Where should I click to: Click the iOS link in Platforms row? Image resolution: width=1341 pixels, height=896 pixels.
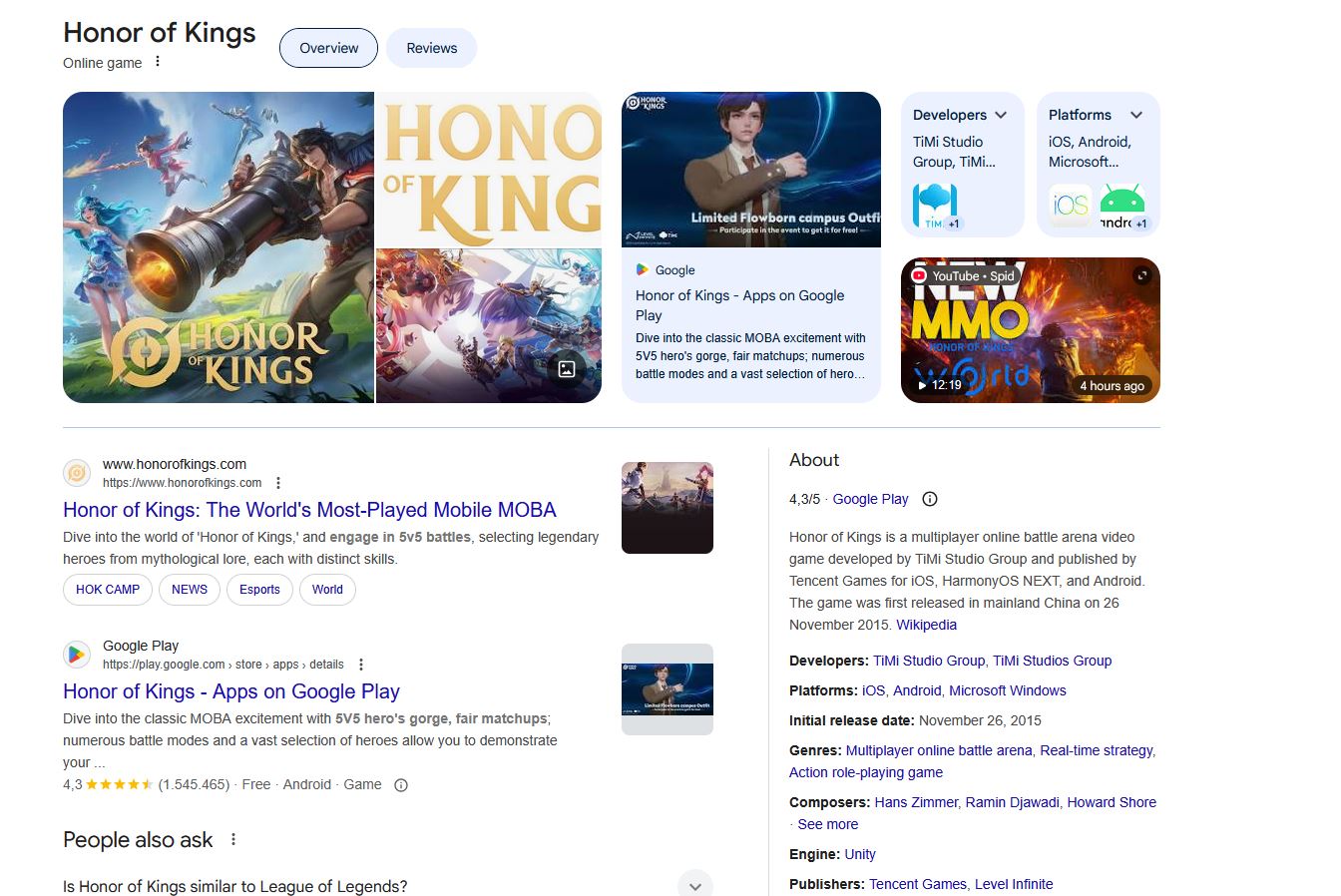[873, 690]
